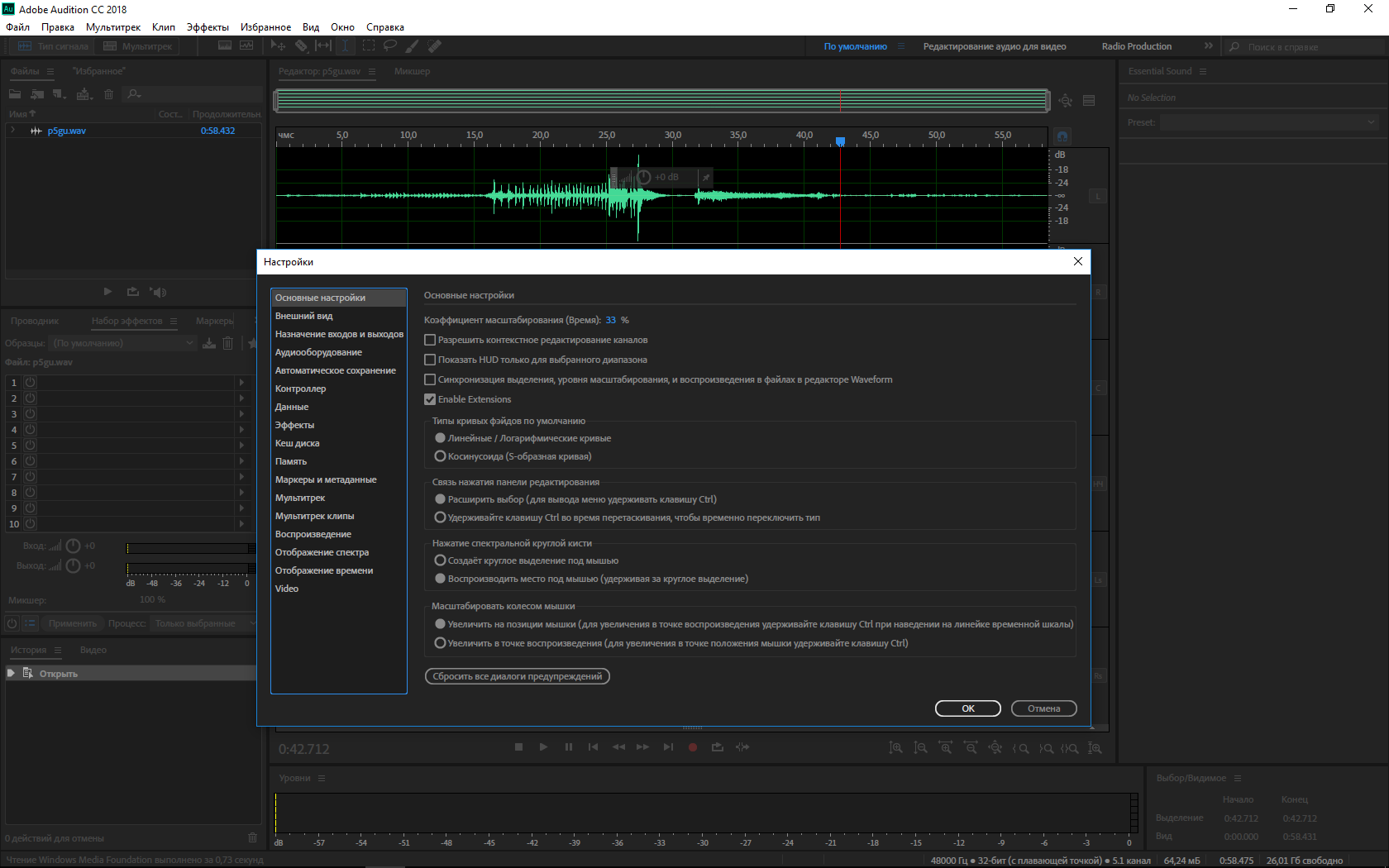Open the Эффекты menu
This screenshot has height=868, width=1389.
[208, 27]
